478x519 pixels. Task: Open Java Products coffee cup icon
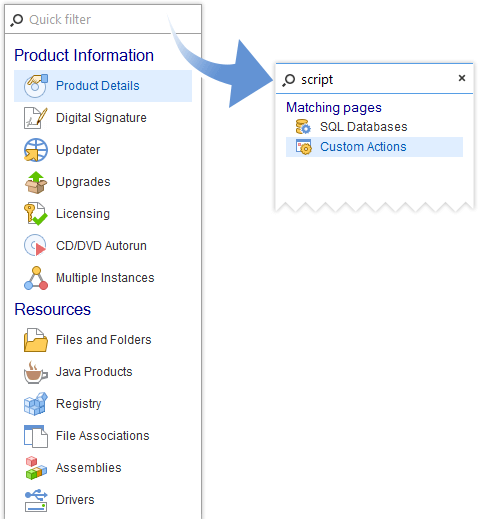36,372
